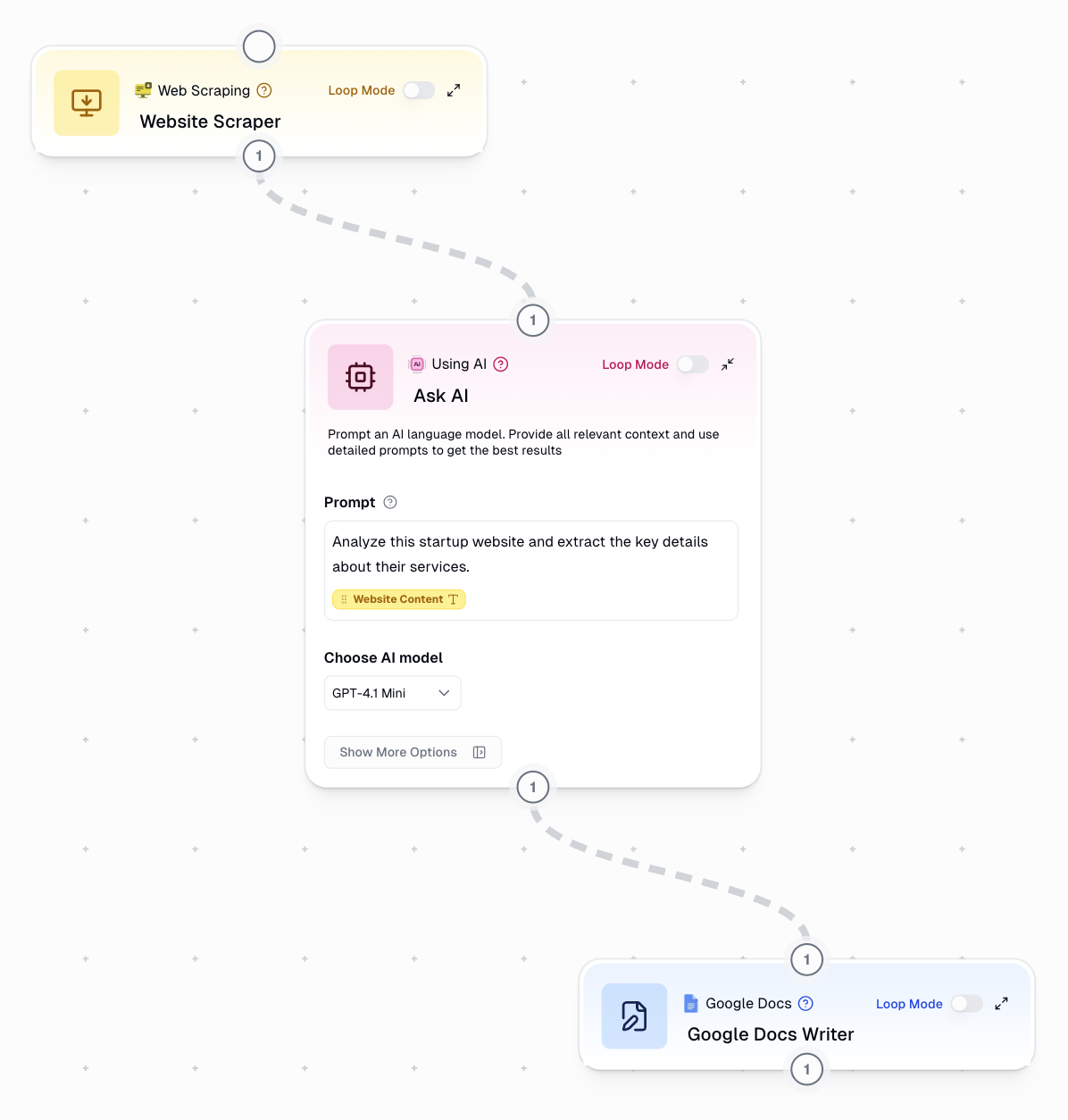Select the Website Scraper title text
Image resolution: width=1068 pixels, height=1120 pixels.
(211, 121)
